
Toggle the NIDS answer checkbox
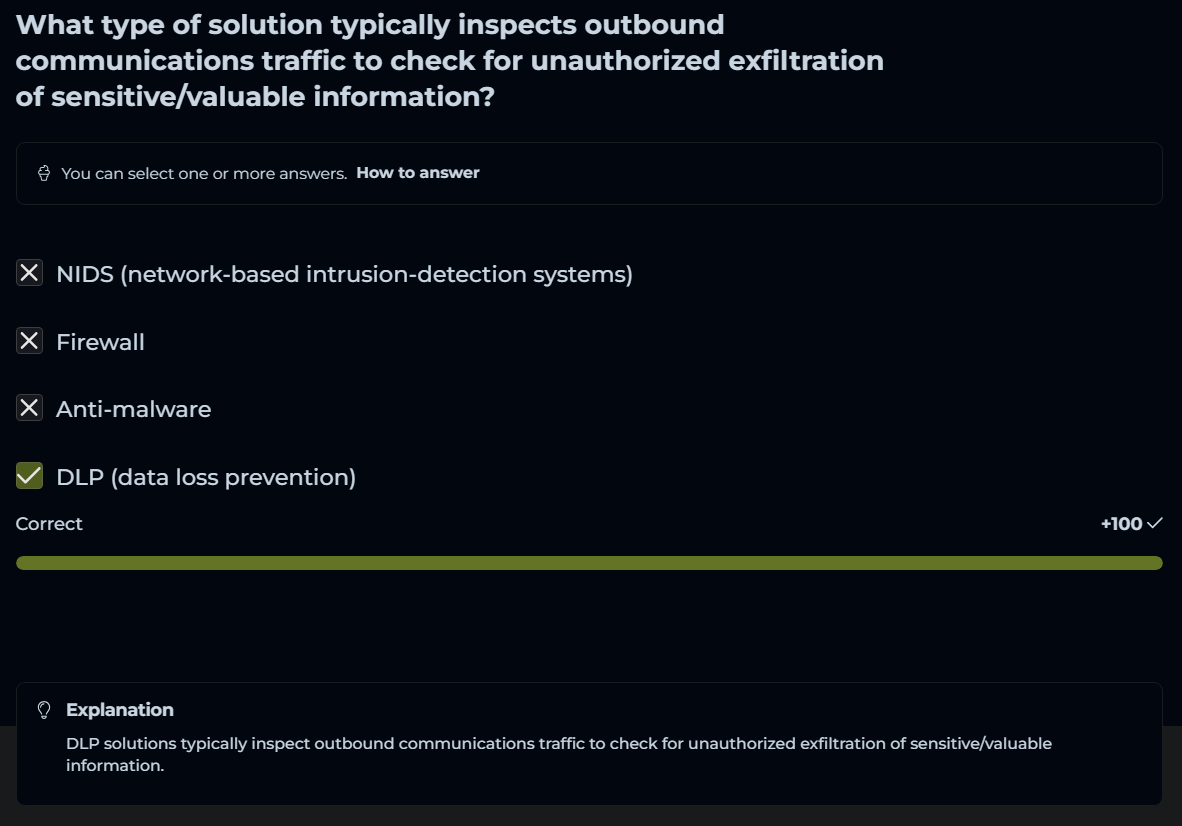click(x=30, y=273)
